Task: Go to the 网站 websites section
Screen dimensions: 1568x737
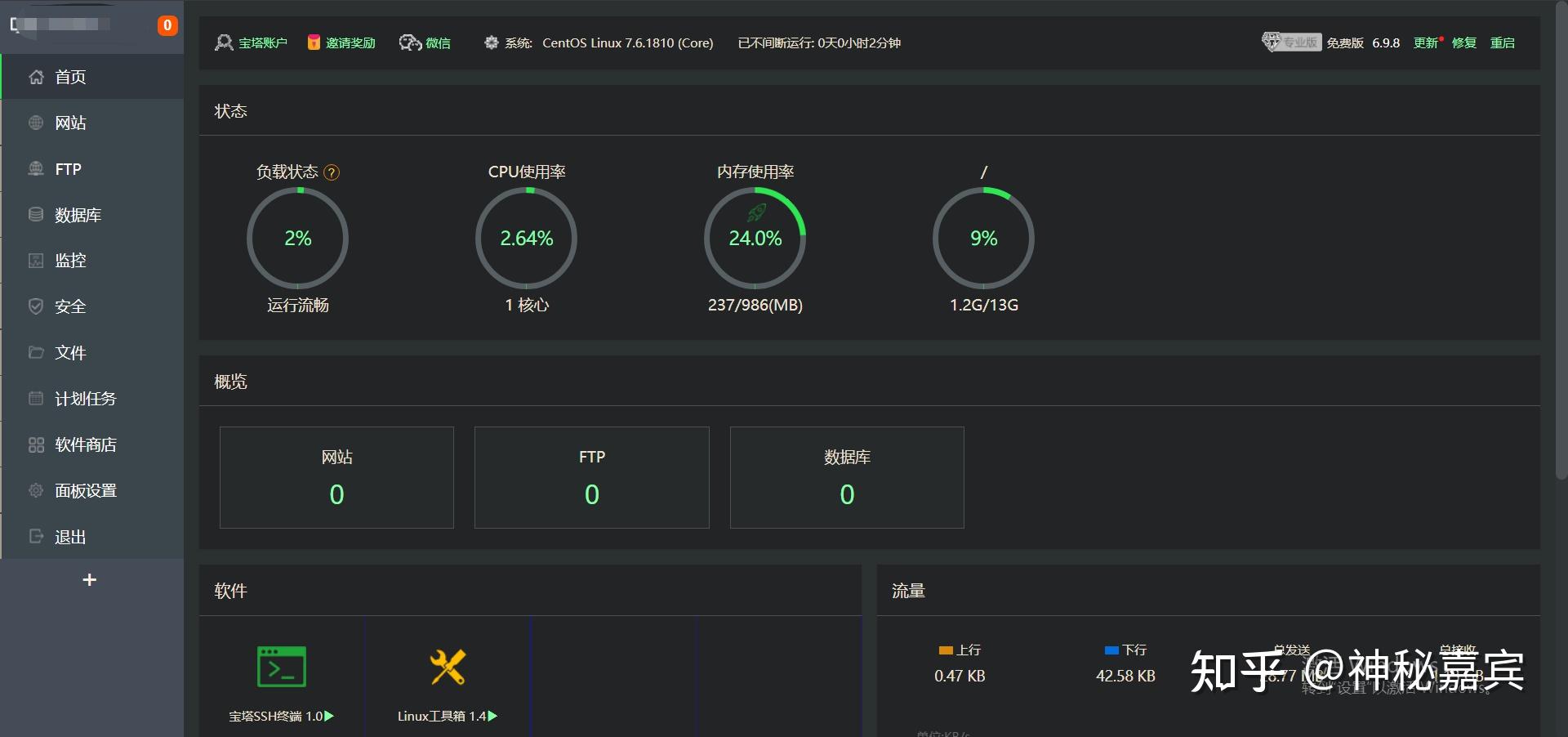Action: (x=92, y=123)
